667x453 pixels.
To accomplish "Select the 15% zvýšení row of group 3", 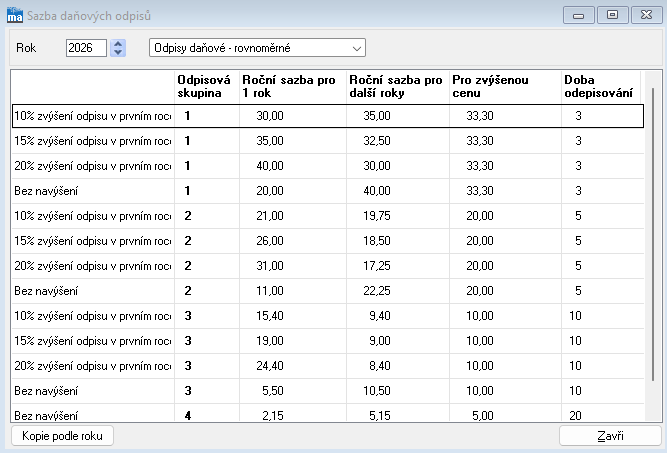I will tap(328, 341).
